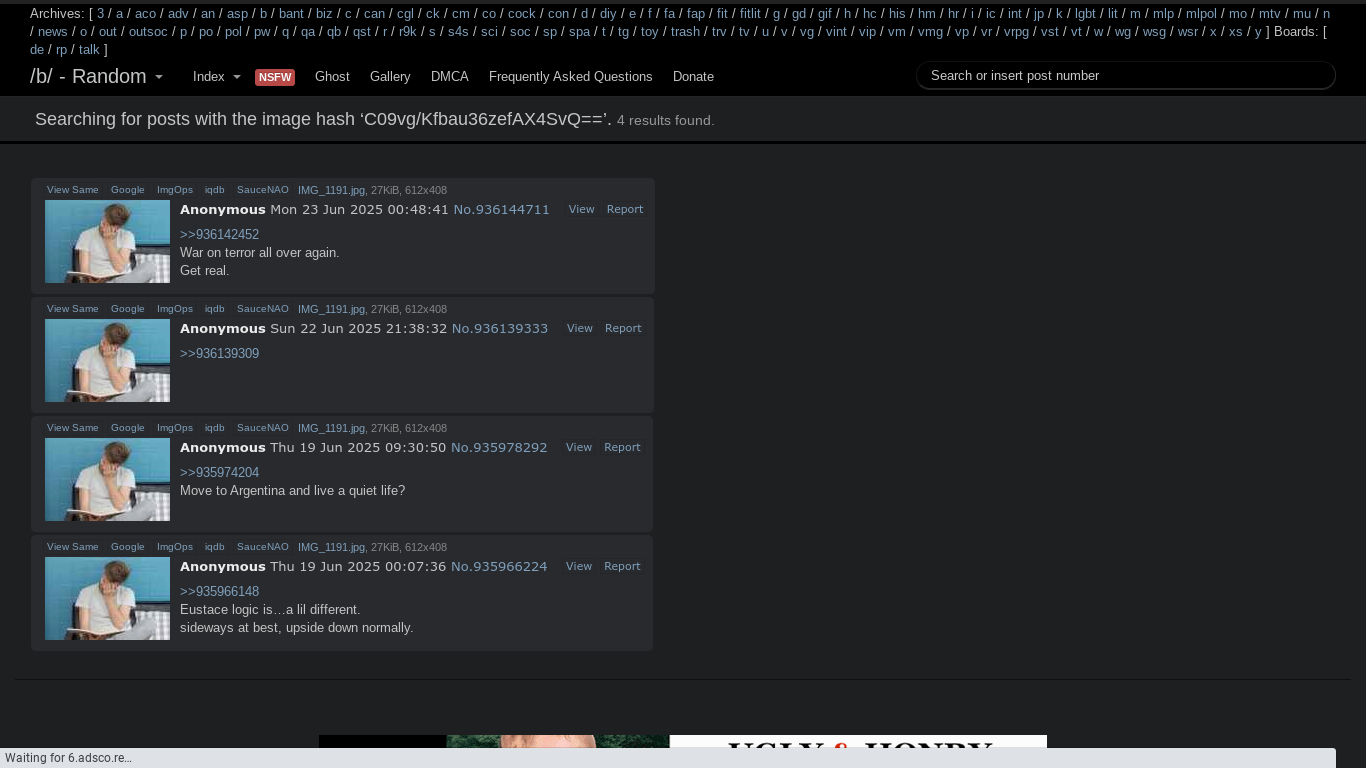Open the /sci/ archive link
This screenshot has width=1366, height=768.
coord(489,32)
